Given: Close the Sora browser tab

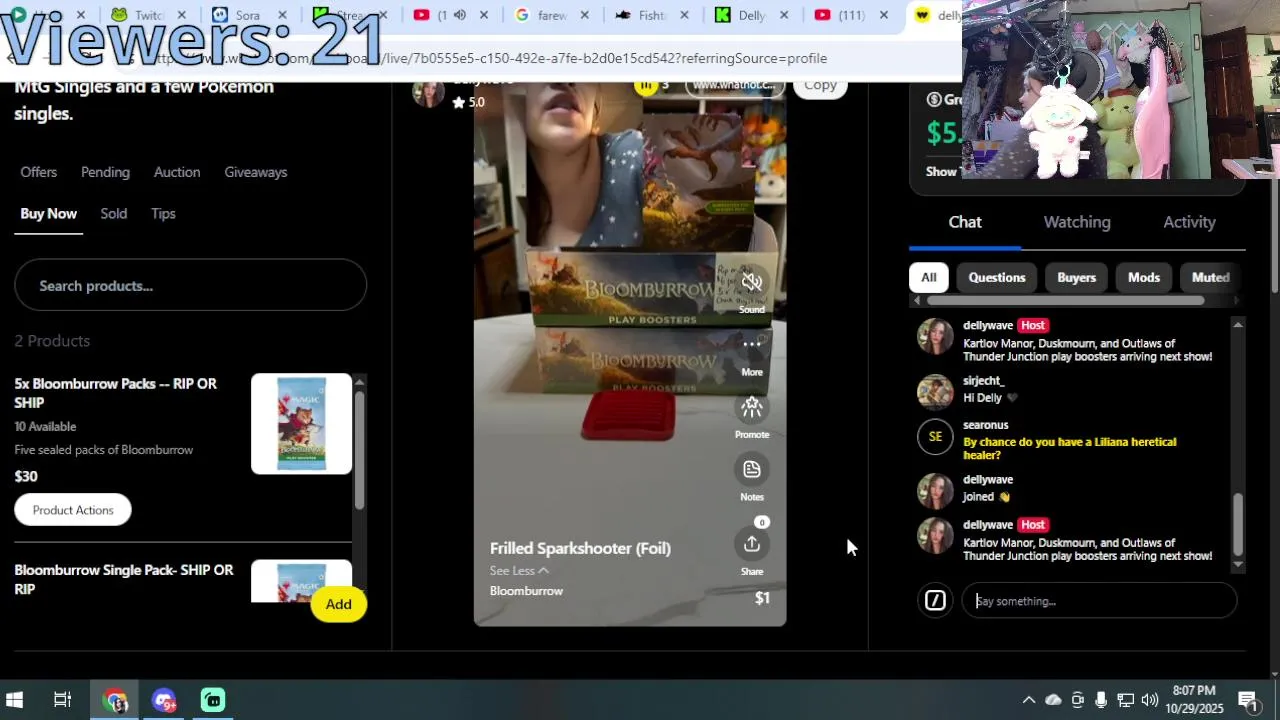Looking at the screenshot, I should click(283, 15).
